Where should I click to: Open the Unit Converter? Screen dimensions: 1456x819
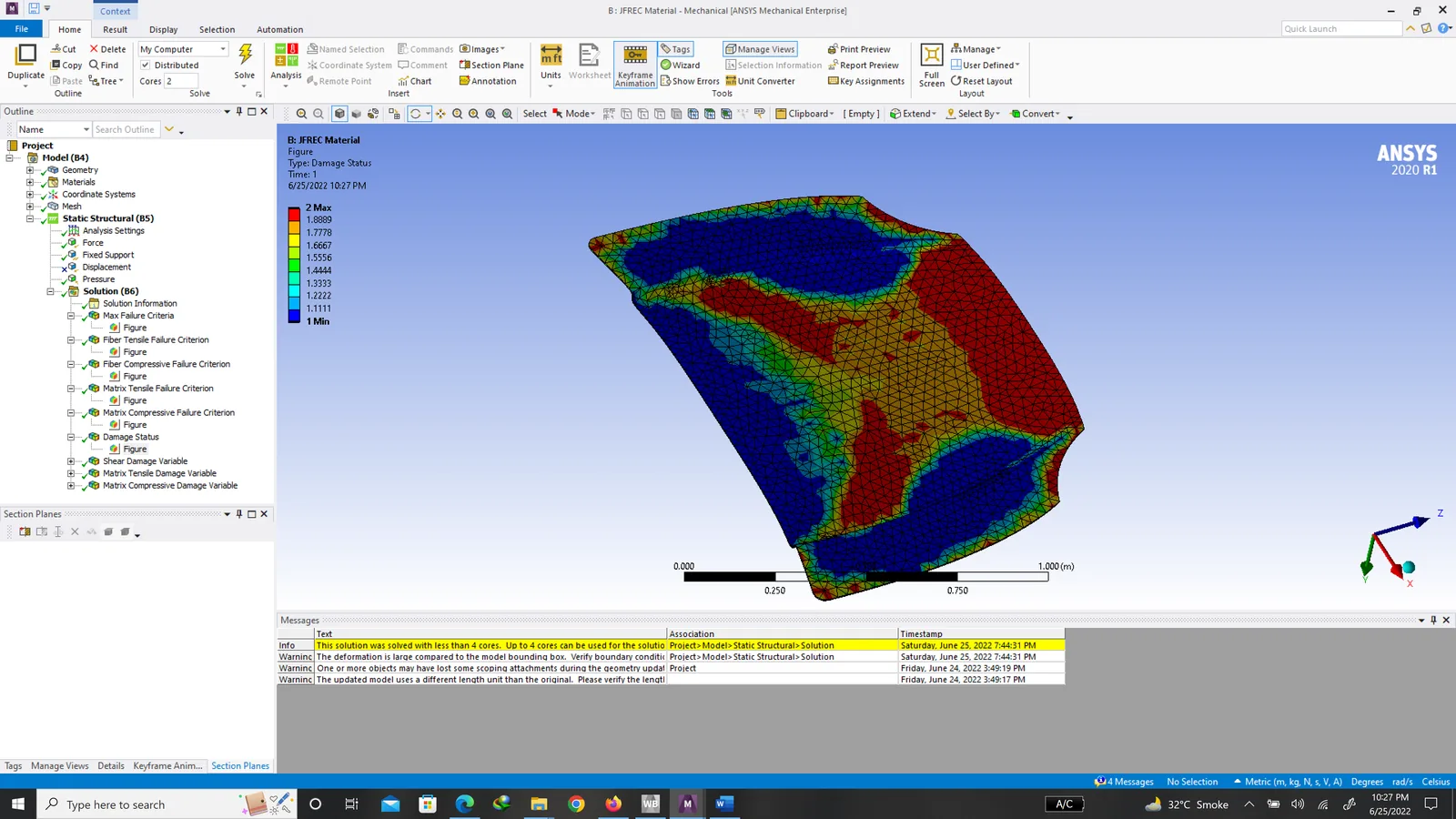pos(760,81)
